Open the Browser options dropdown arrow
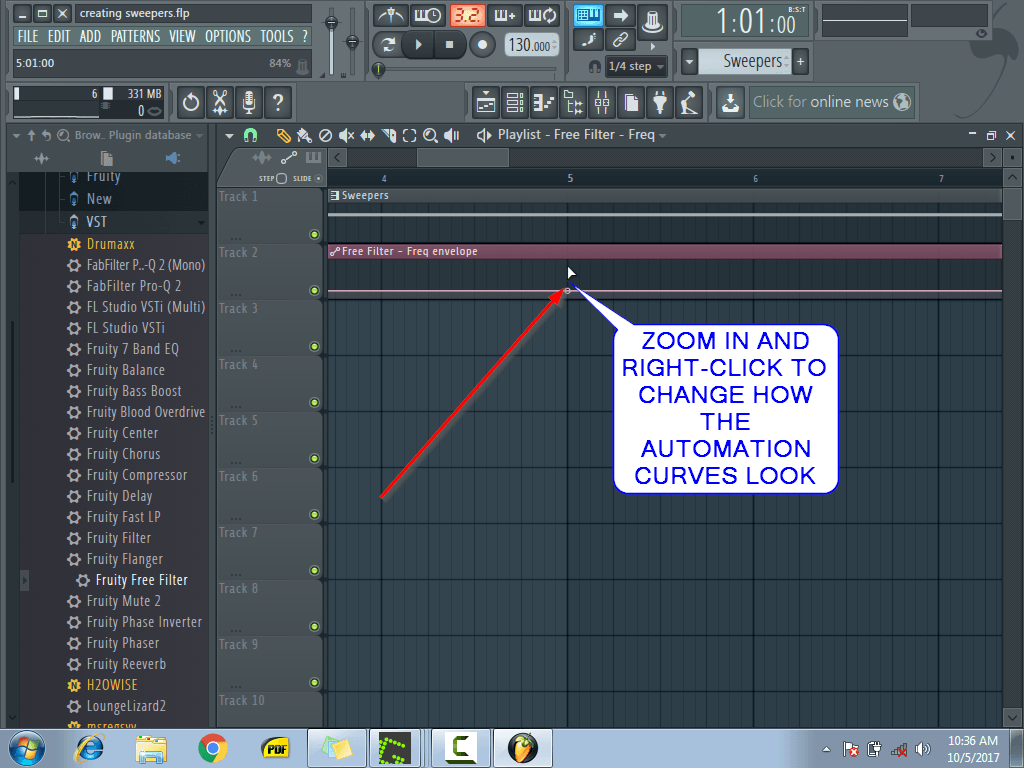The height and width of the screenshot is (768, 1024). coord(17,136)
